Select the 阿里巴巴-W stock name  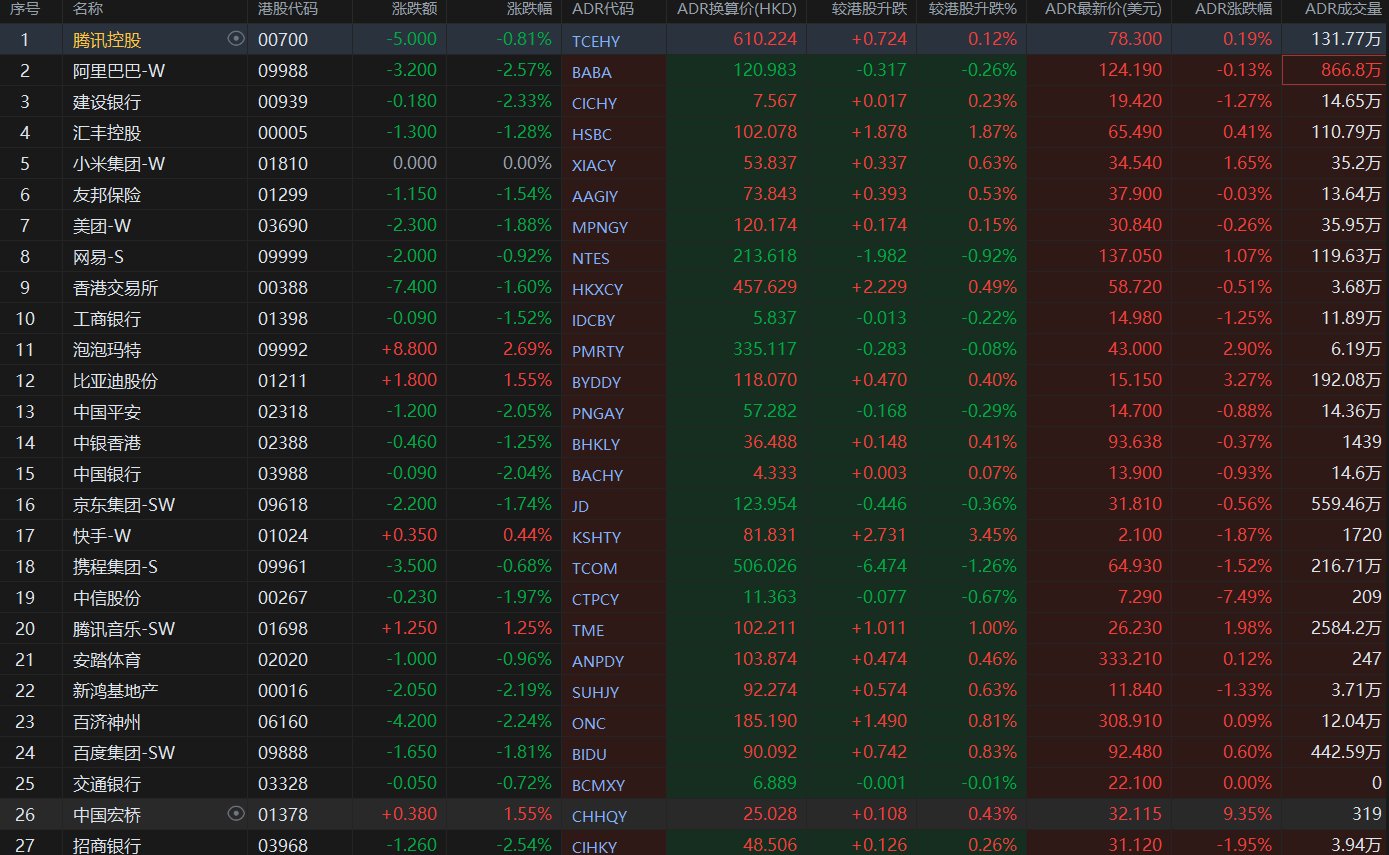pos(118,71)
